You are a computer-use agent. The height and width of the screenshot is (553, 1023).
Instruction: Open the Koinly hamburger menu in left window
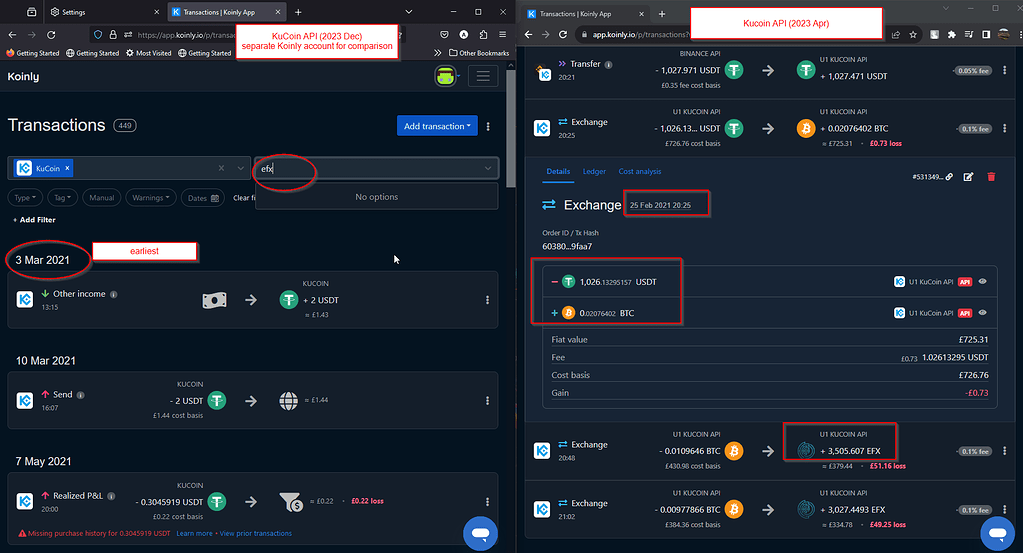tap(483, 76)
